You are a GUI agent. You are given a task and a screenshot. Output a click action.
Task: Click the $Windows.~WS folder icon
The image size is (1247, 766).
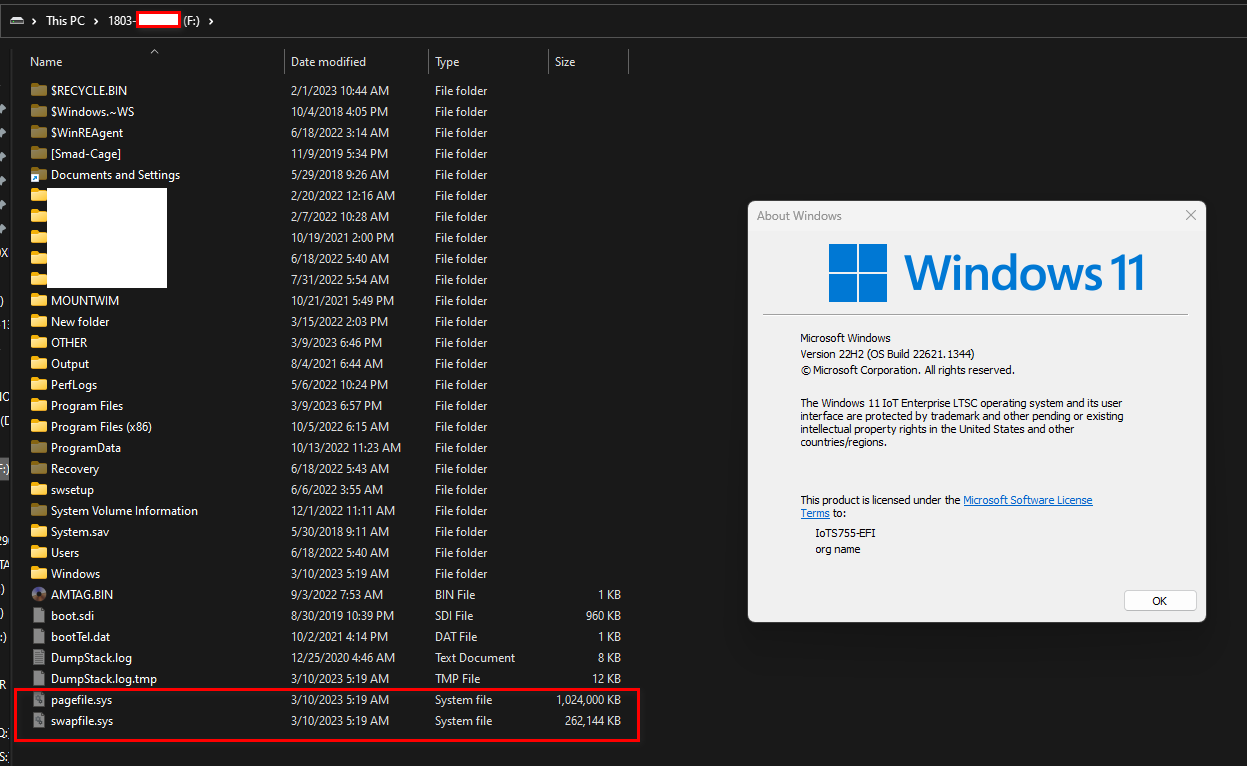tap(39, 111)
